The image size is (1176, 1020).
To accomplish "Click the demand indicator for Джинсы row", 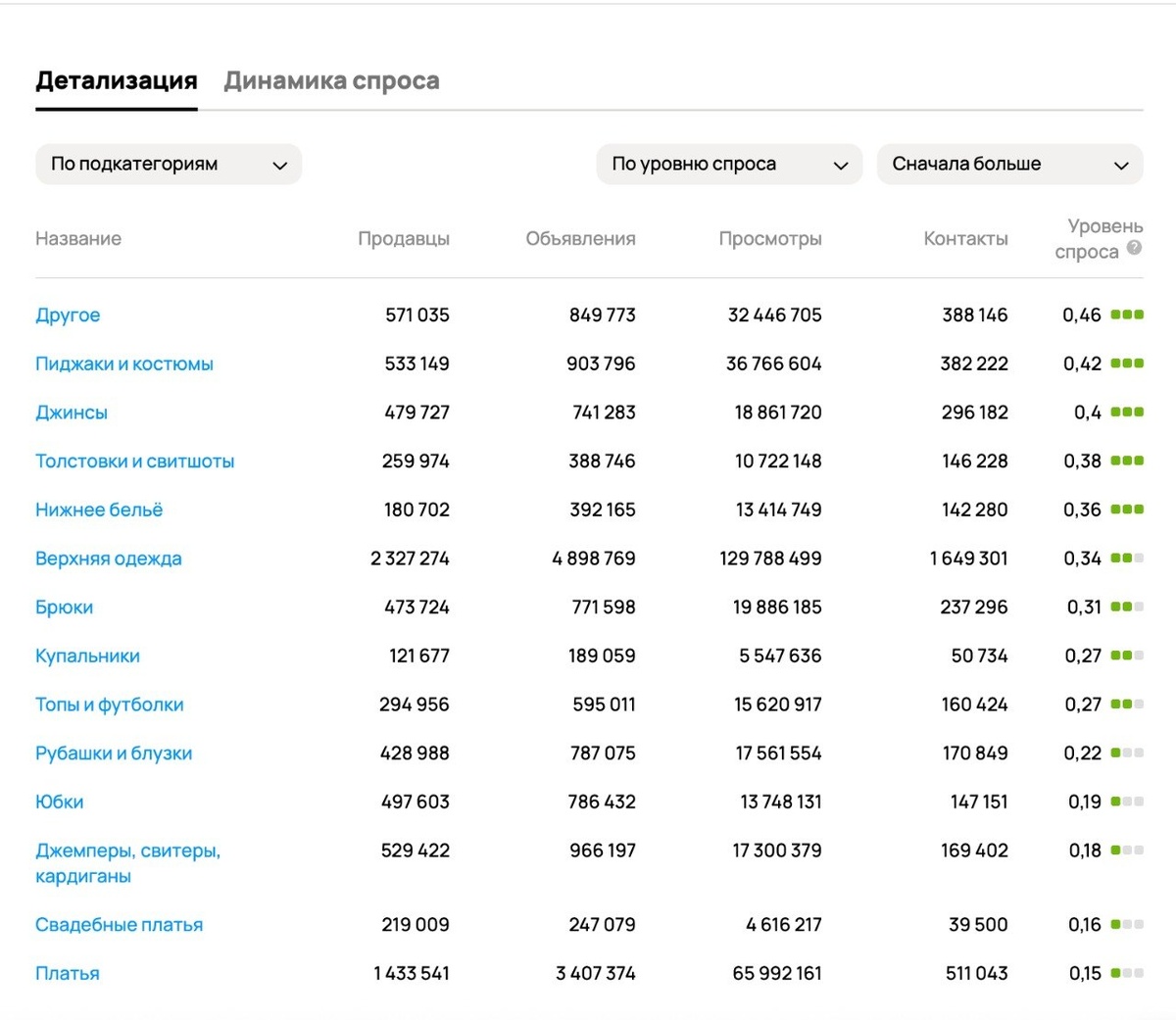I will tap(1127, 413).
